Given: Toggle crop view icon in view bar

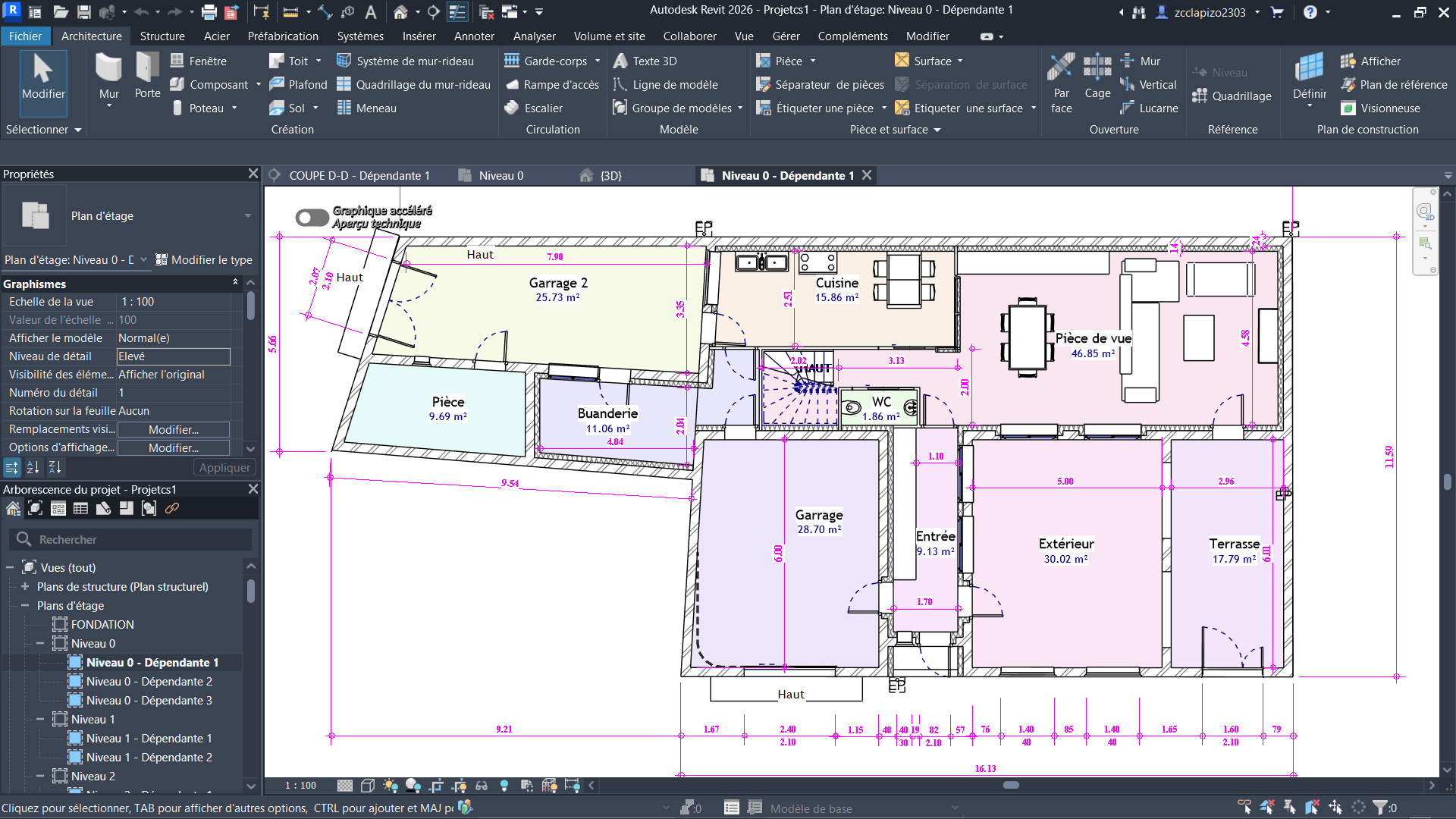Looking at the screenshot, I should [436, 786].
